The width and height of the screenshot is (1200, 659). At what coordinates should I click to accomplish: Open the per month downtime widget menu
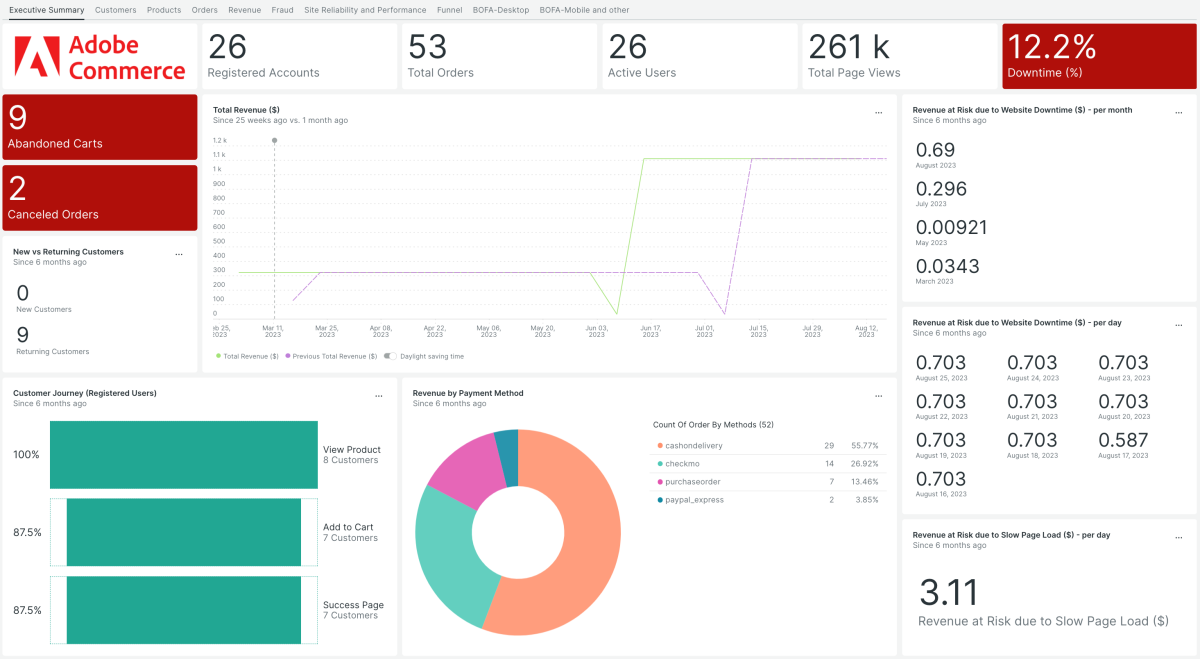coord(1177,114)
